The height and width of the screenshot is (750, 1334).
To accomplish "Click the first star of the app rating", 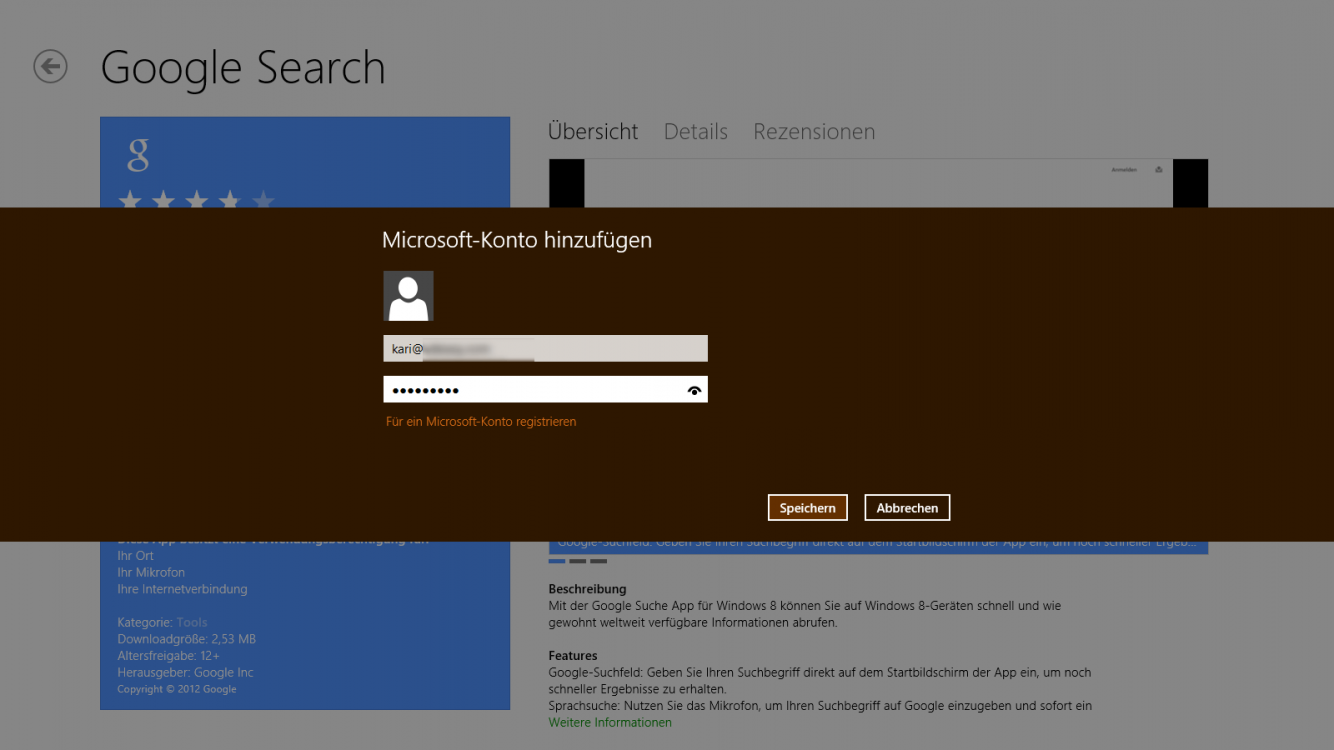I will click(131, 201).
